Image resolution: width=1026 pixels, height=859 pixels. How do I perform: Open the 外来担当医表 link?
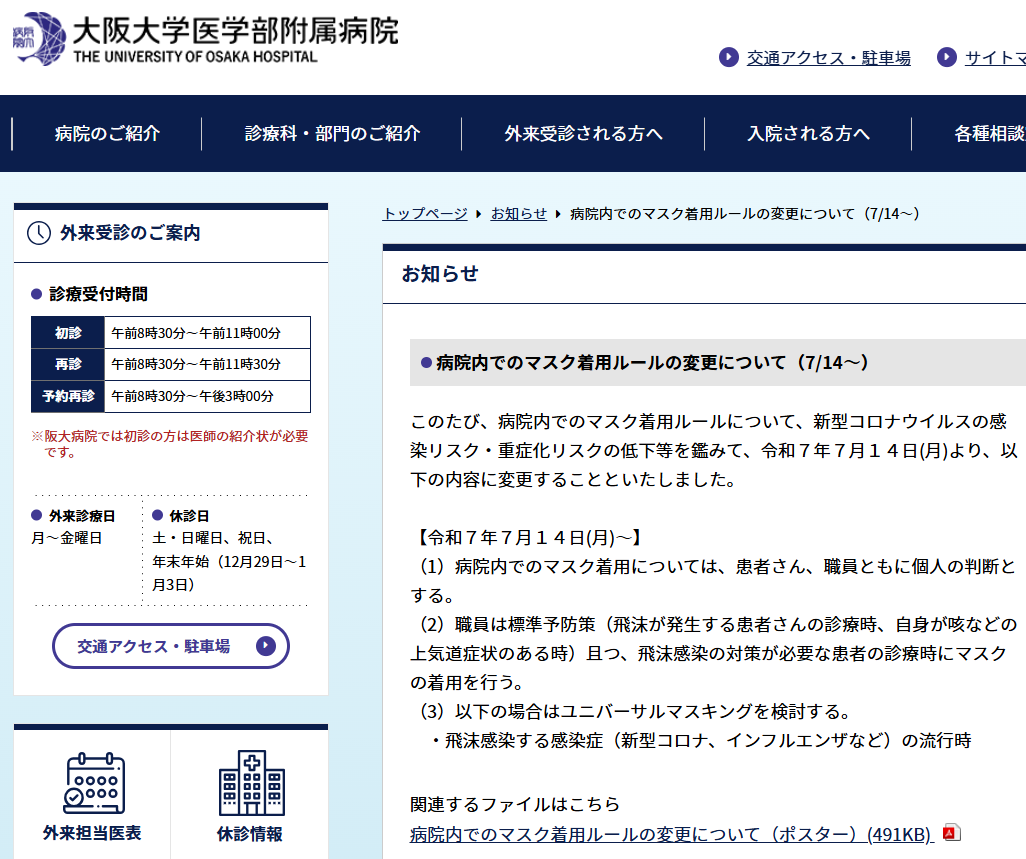click(92, 833)
